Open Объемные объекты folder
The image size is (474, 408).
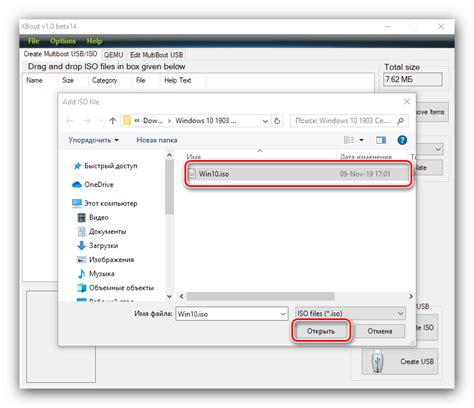pos(116,288)
